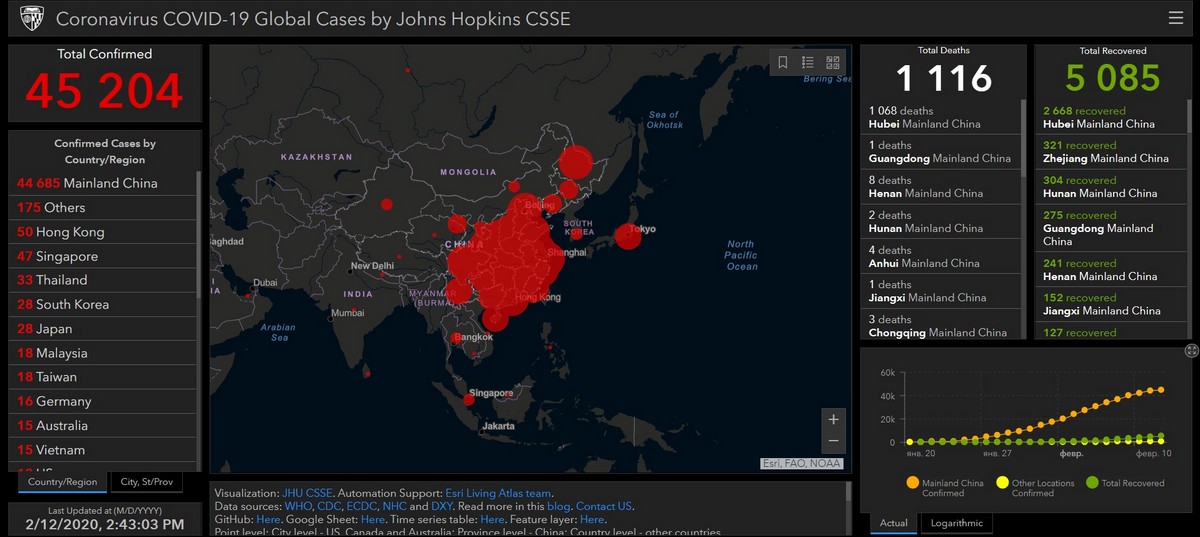
Task: Click the large Tokyo red circle on map
Action: pos(628,236)
